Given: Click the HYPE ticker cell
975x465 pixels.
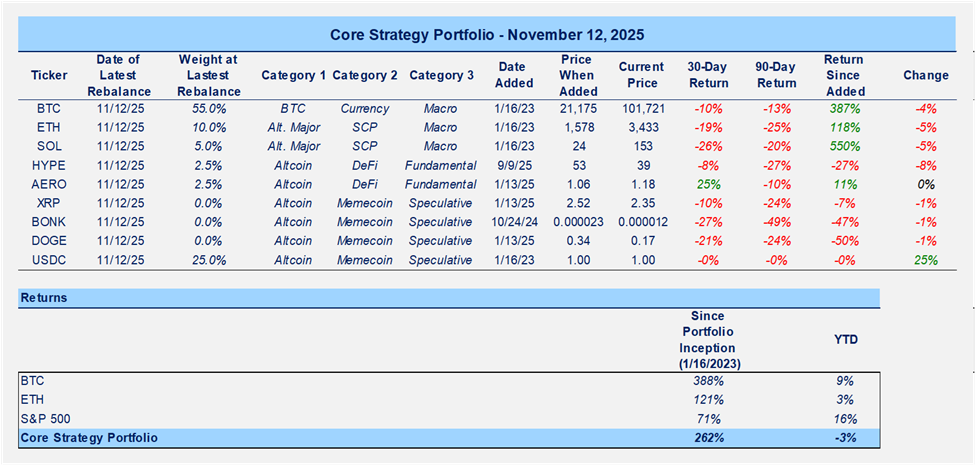Looking at the screenshot, I should pos(49,164).
